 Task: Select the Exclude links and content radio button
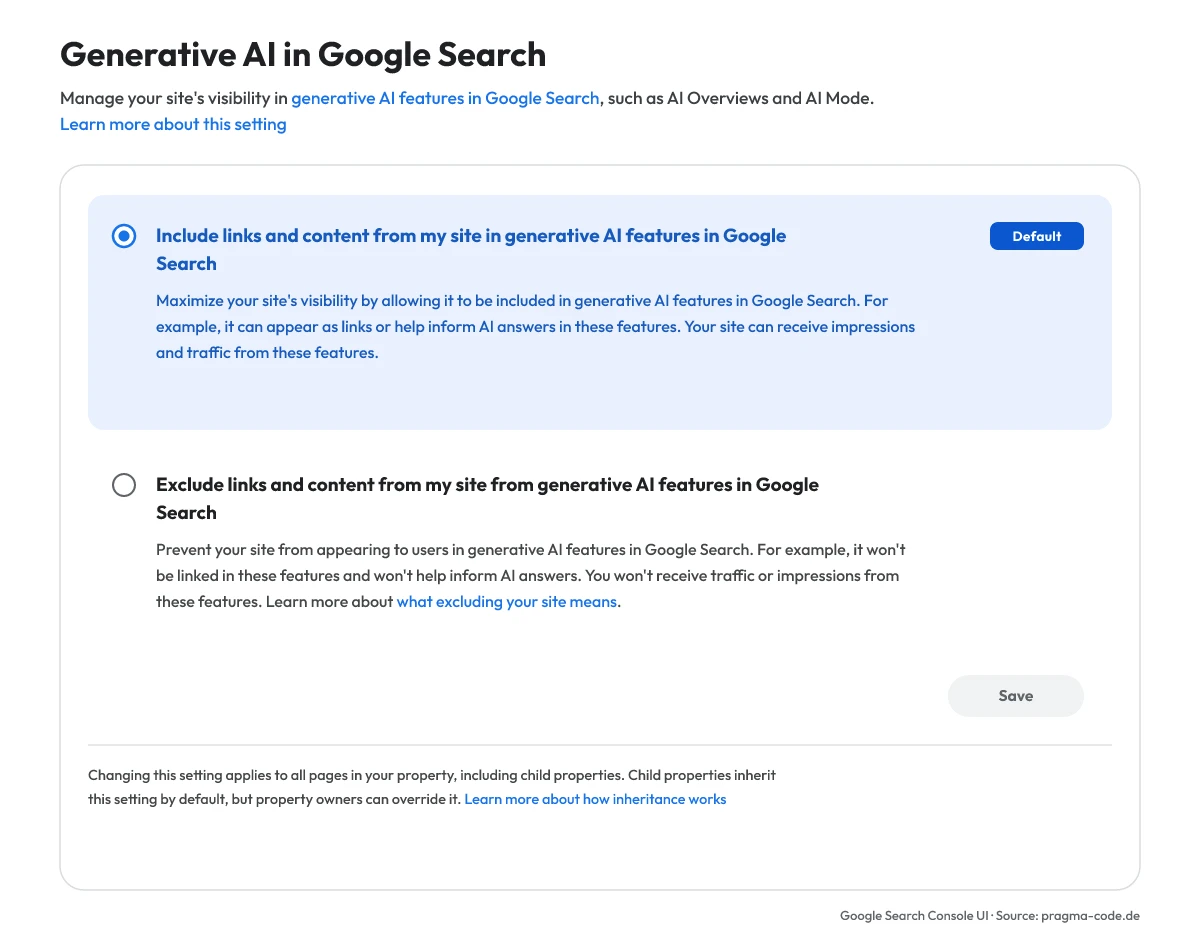click(124, 485)
